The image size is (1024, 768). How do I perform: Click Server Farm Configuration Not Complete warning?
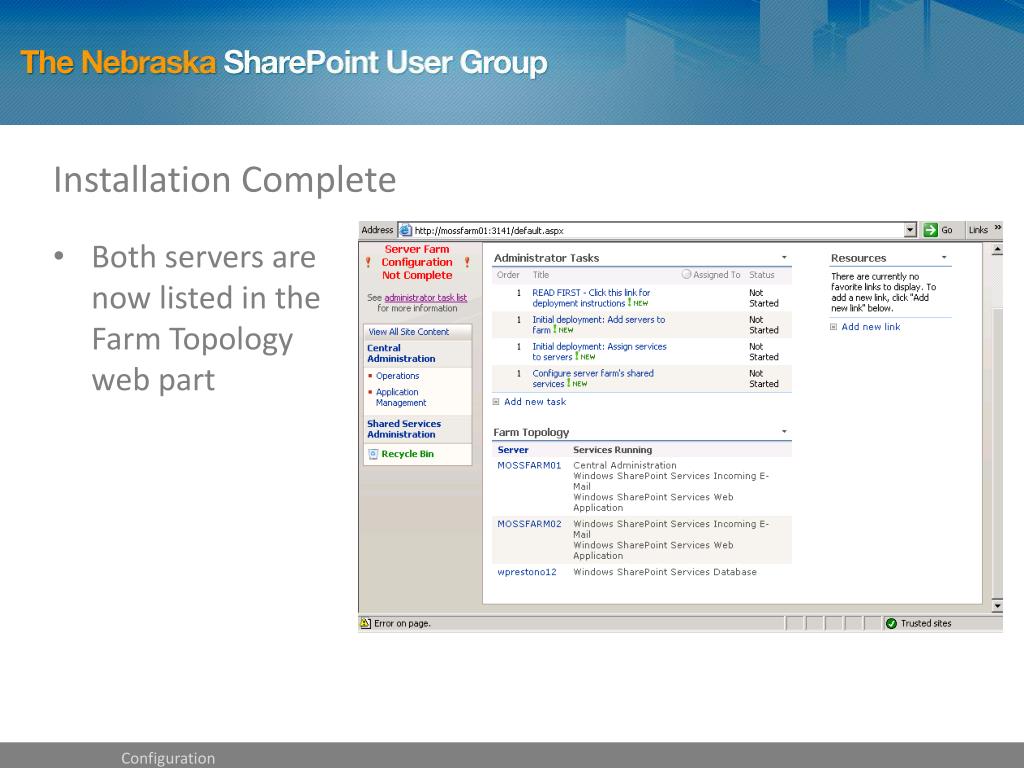[417, 262]
